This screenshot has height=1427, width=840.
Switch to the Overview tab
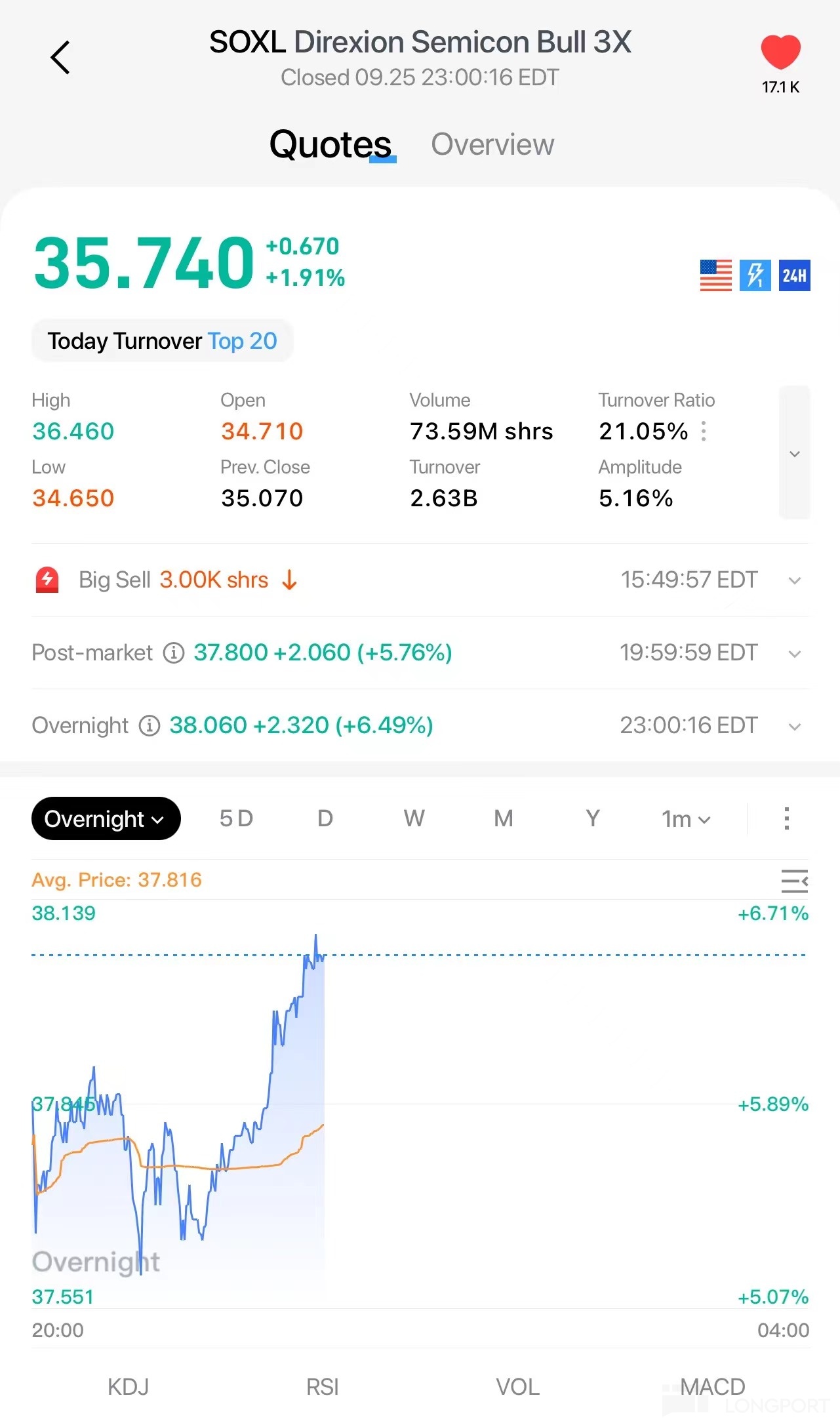coord(492,144)
